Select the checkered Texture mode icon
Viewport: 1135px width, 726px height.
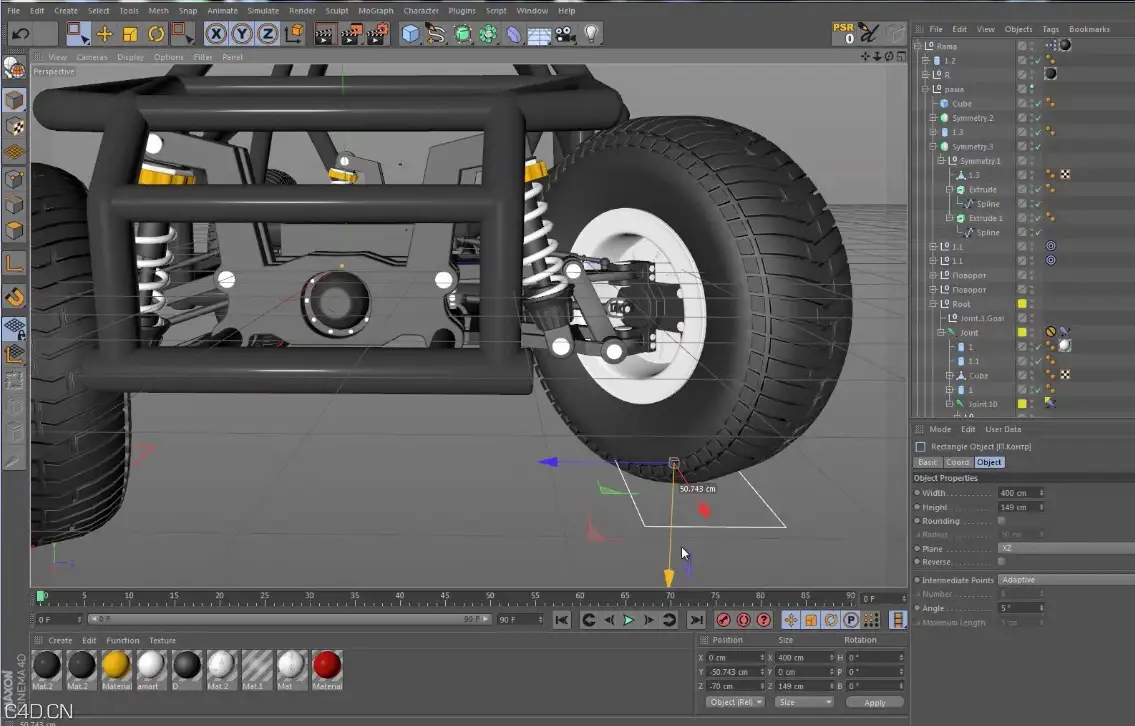coord(14,127)
